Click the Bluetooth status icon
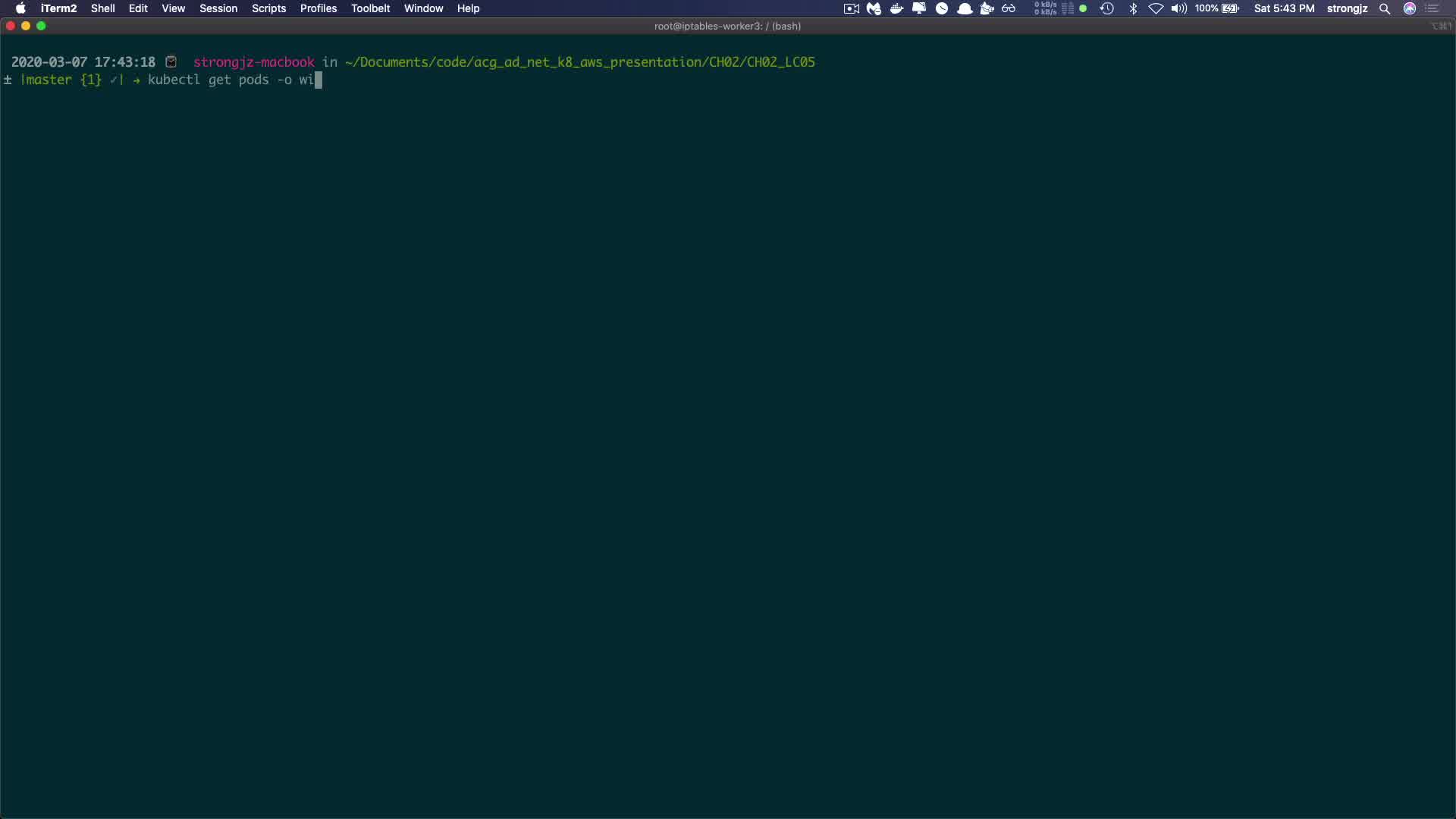 (x=1133, y=8)
